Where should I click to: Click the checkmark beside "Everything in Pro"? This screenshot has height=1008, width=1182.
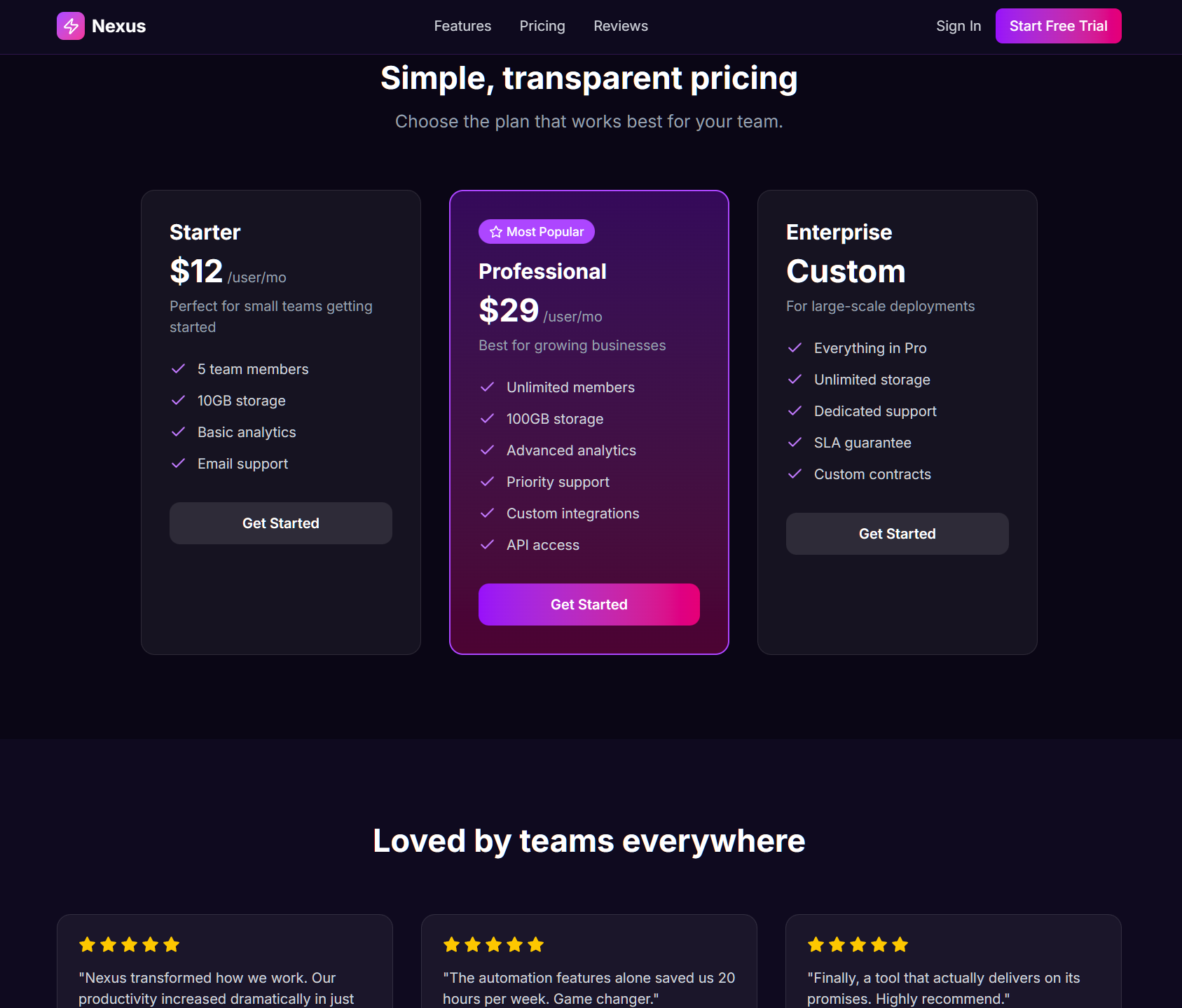pos(796,347)
